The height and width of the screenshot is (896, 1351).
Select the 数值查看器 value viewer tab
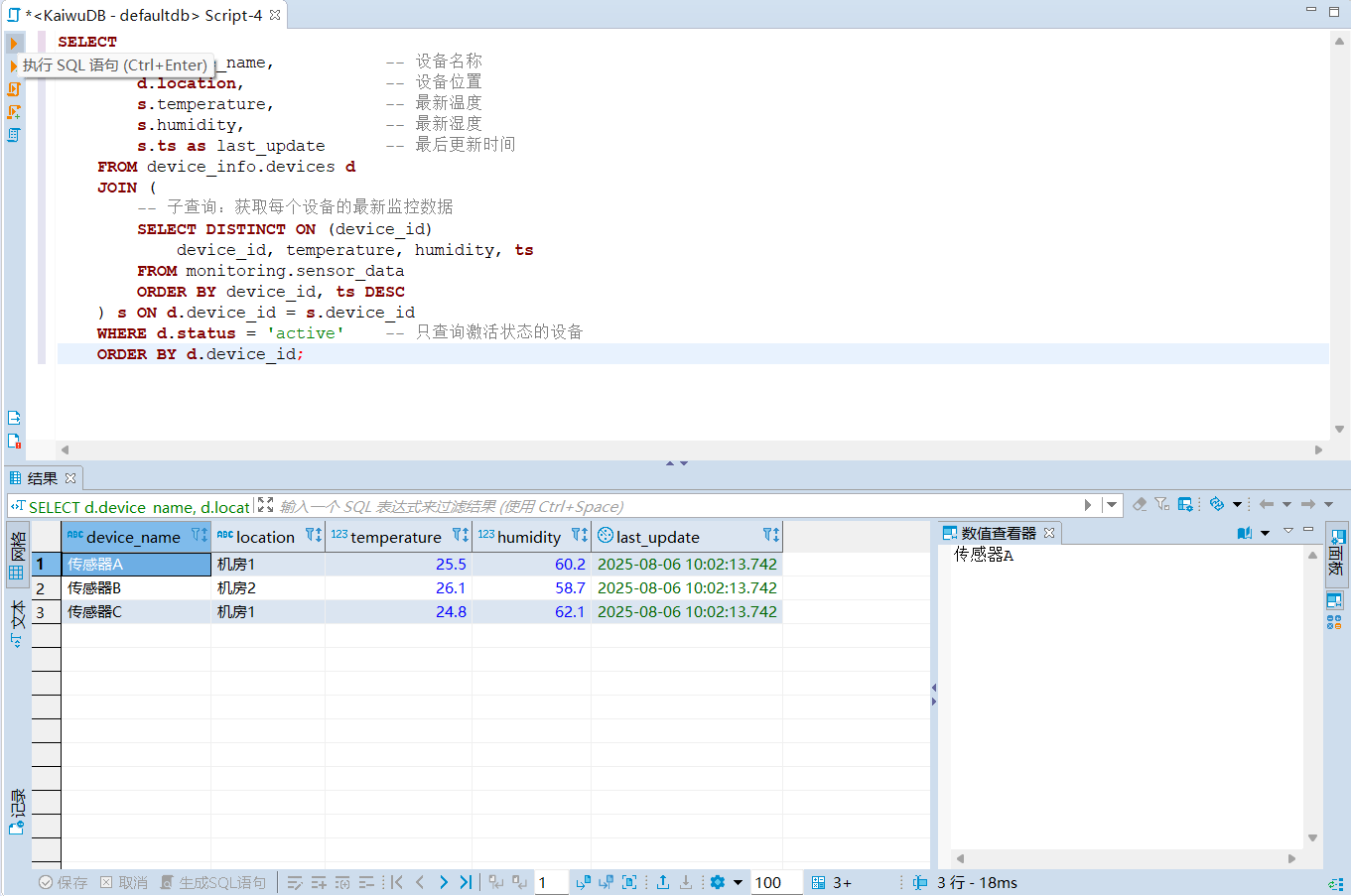tap(998, 533)
